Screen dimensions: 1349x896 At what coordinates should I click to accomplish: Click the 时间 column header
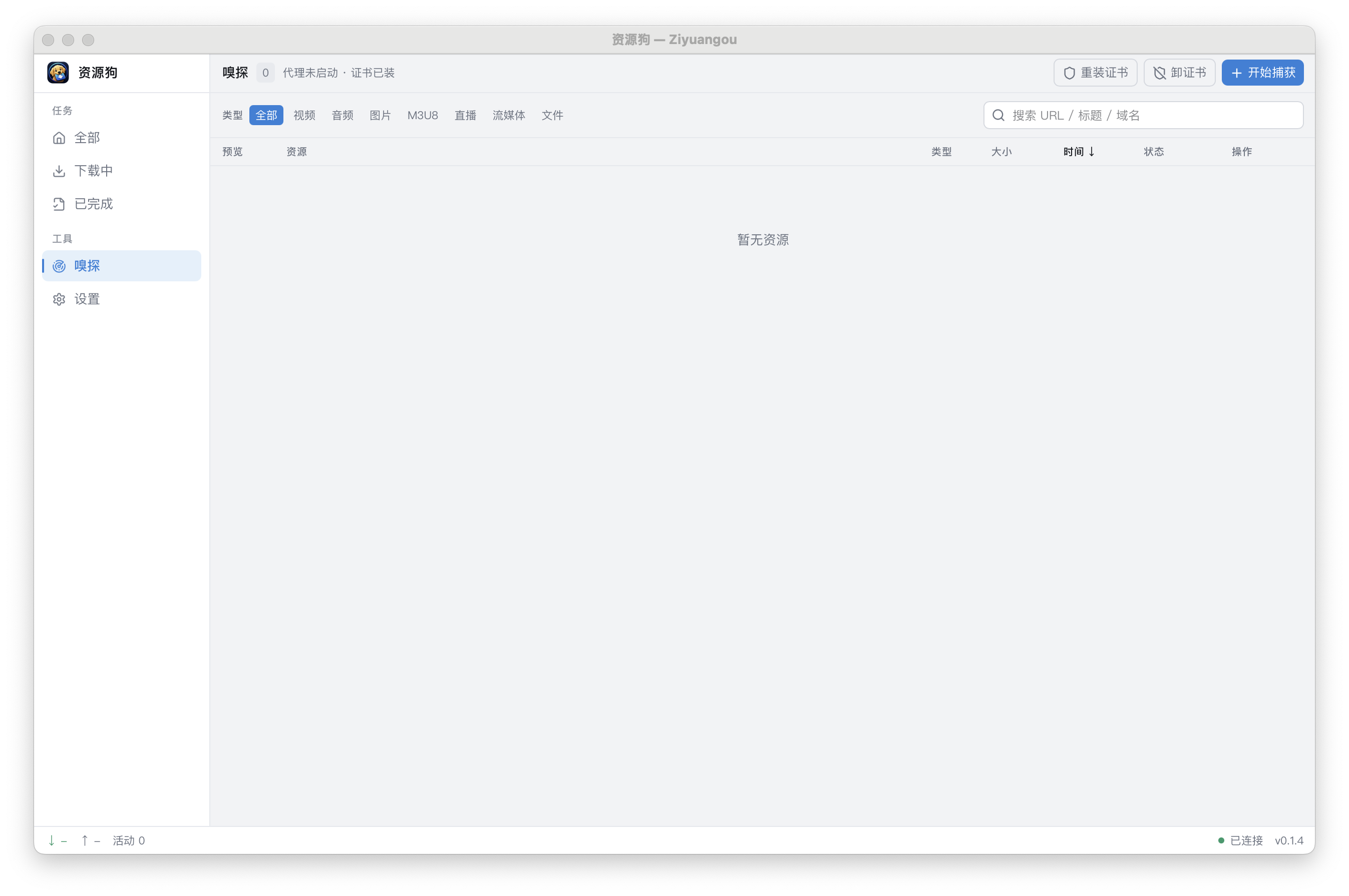tap(1078, 152)
